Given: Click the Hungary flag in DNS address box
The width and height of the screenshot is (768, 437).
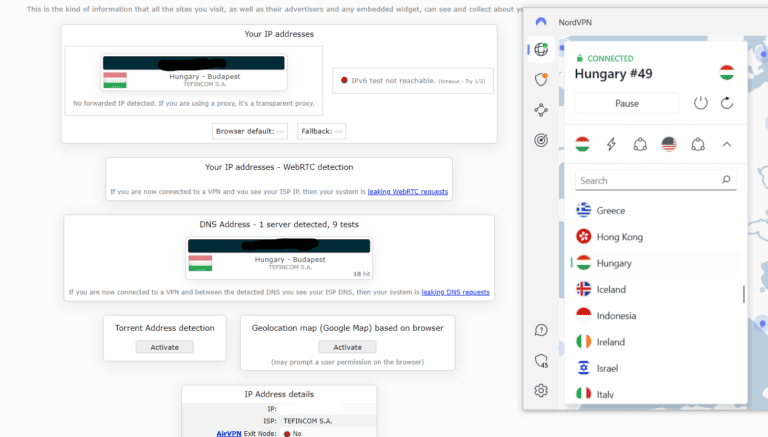Looking at the screenshot, I should tap(200, 263).
